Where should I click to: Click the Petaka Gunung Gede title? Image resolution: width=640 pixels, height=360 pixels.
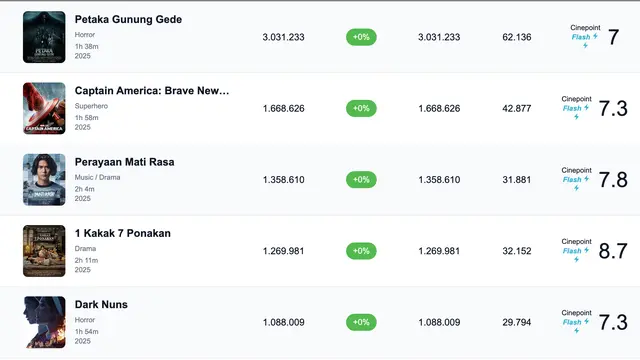tap(128, 19)
